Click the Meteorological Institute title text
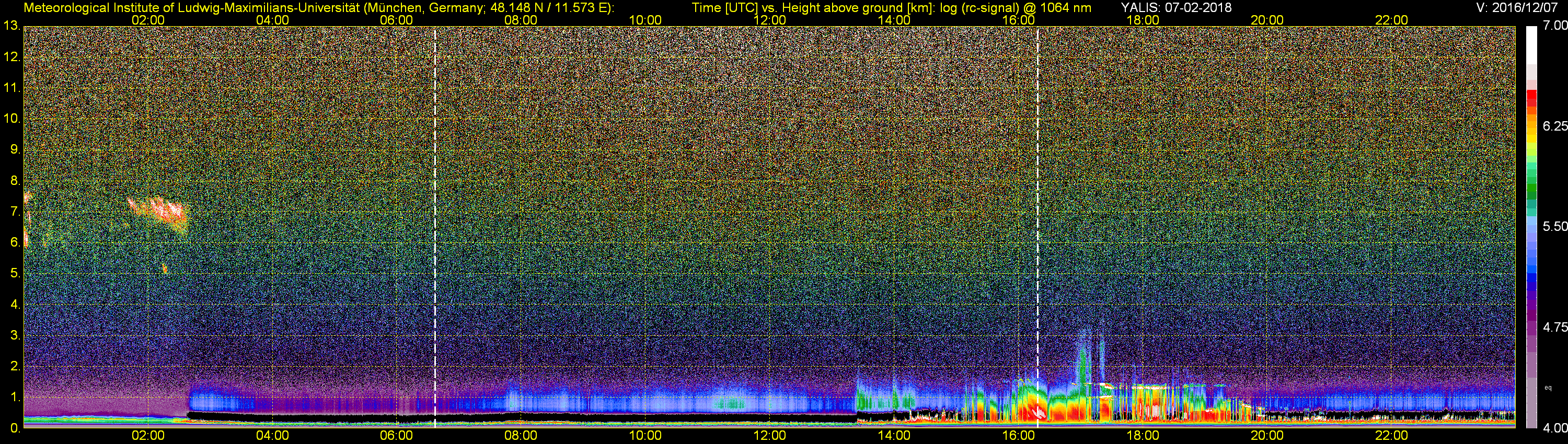 319,8
